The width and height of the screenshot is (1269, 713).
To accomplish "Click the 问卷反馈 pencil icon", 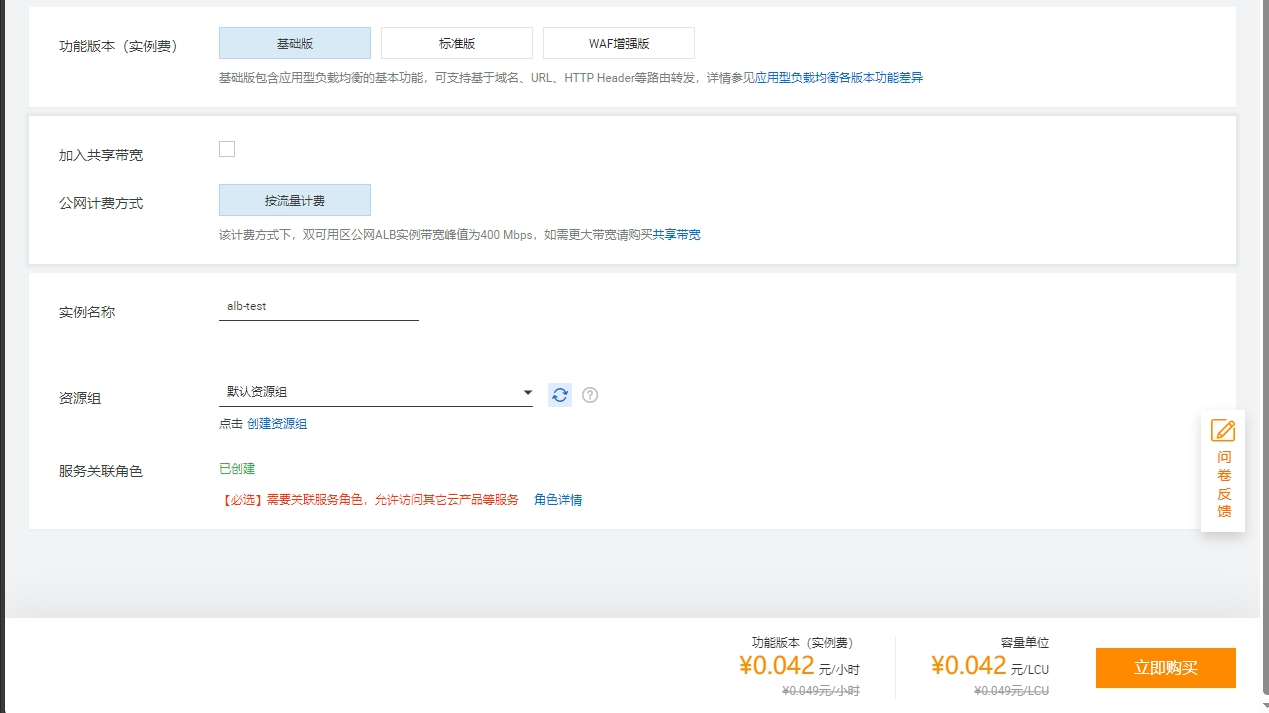I will [x=1222, y=430].
